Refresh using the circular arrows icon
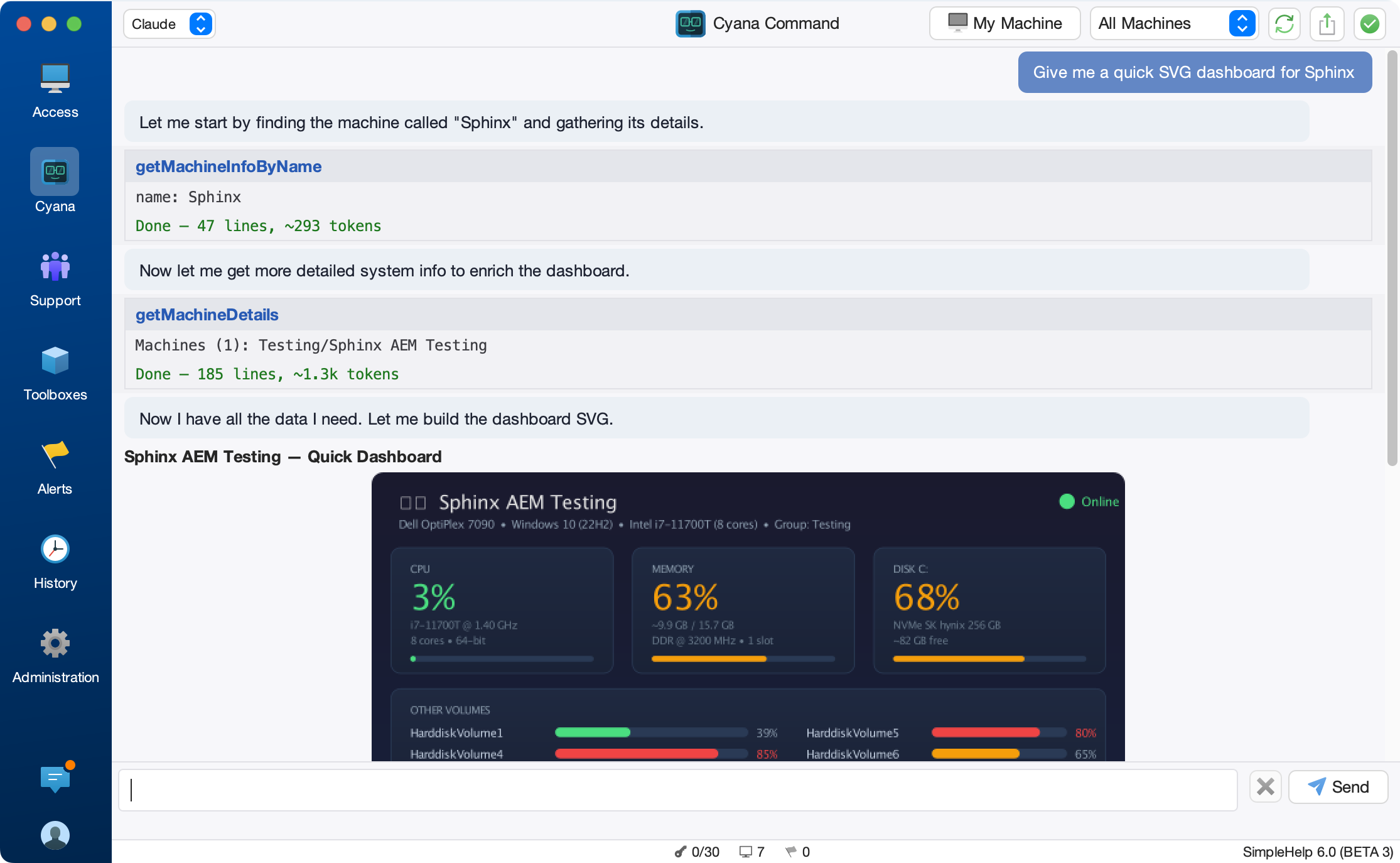 (1284, 23)
